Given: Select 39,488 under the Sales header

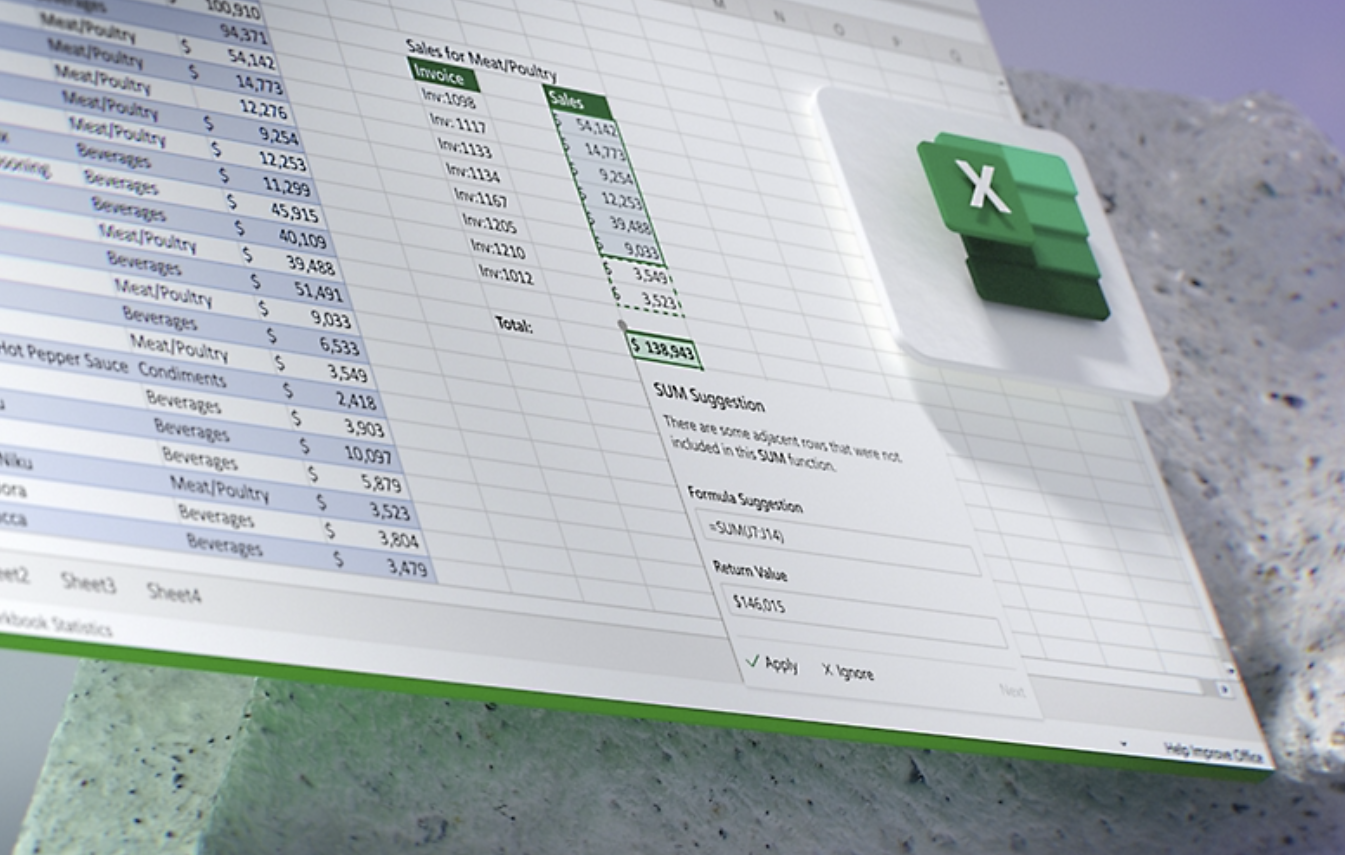Looking at the screenshot, I should [x=624, y=225].
